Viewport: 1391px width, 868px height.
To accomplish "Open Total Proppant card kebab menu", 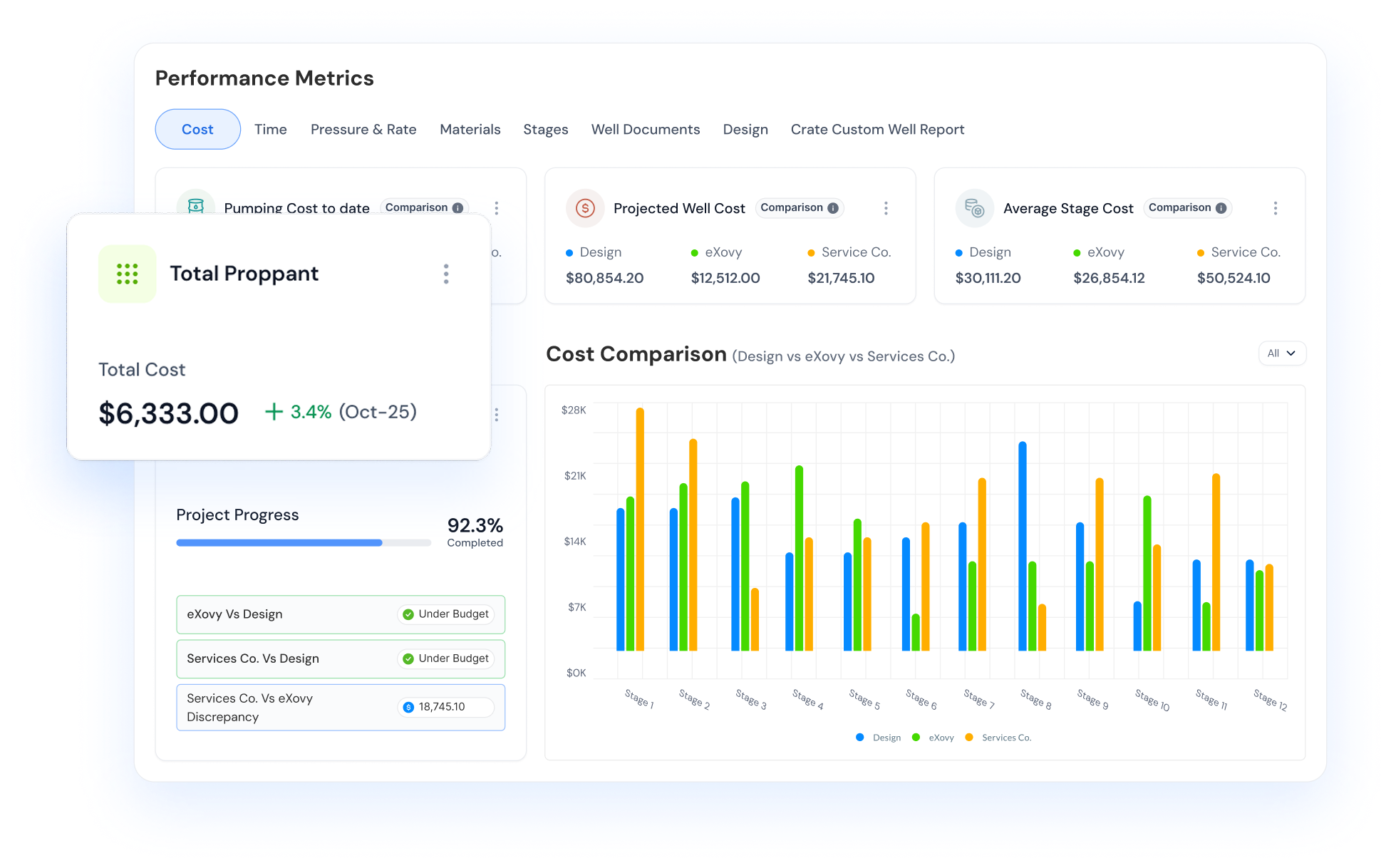I will [446, 274].
